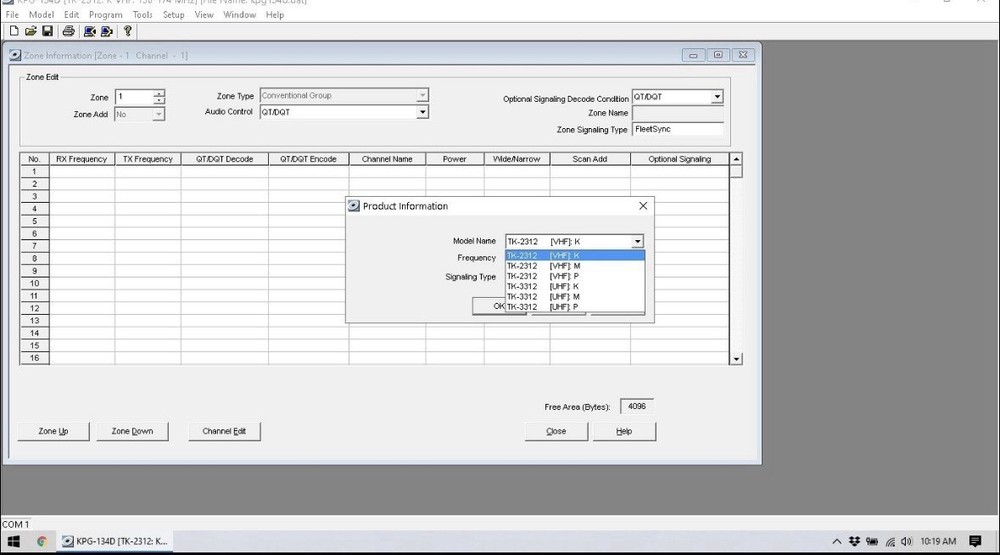Collapse the Model Name dropdown arrow
Viewport: 1000px width, 555px height.
(x=636, y=241)
